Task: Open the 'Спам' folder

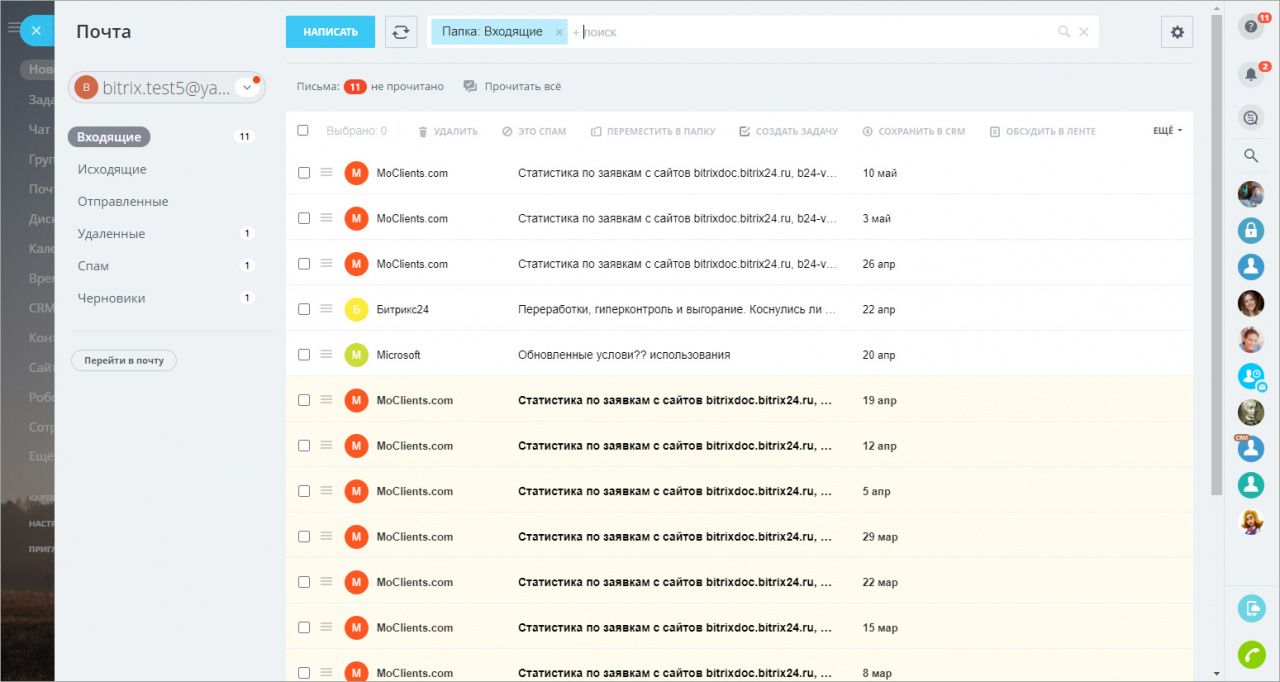Action: click(94, 266)
